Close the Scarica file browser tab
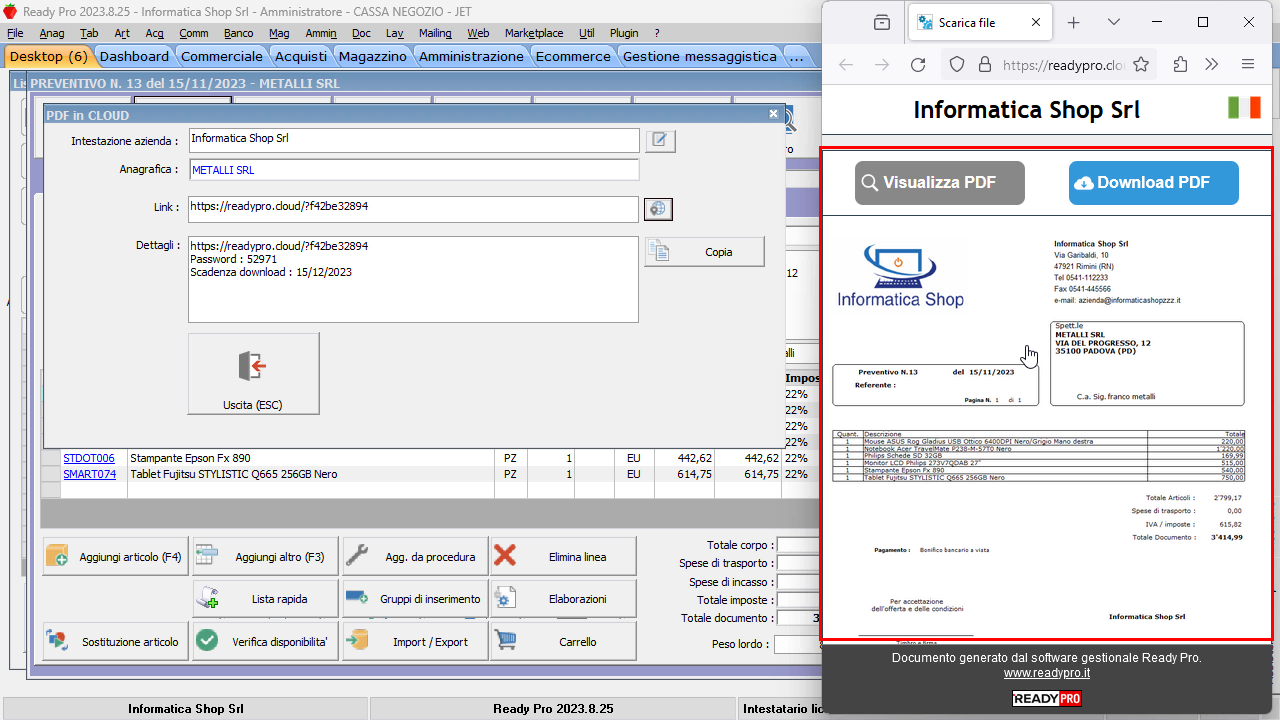 pyautogui.click(x=1035, y=22)
